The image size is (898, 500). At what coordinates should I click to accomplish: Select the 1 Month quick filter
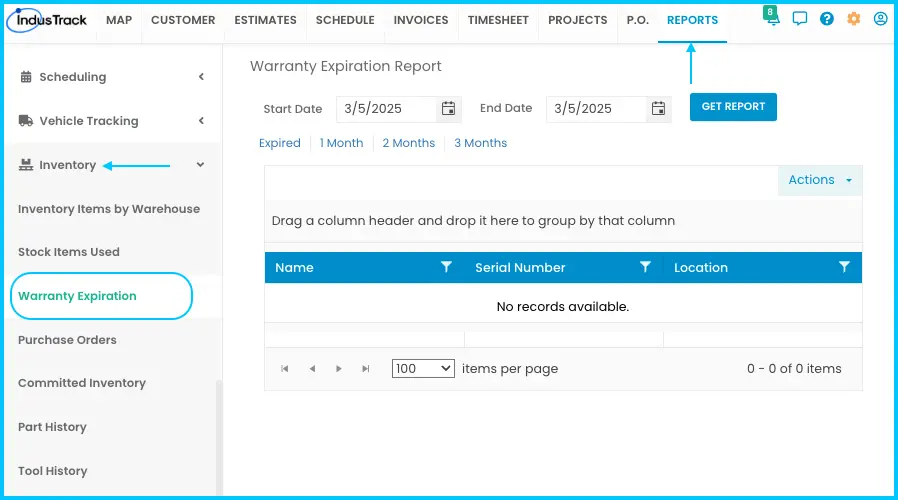point(341,143)
